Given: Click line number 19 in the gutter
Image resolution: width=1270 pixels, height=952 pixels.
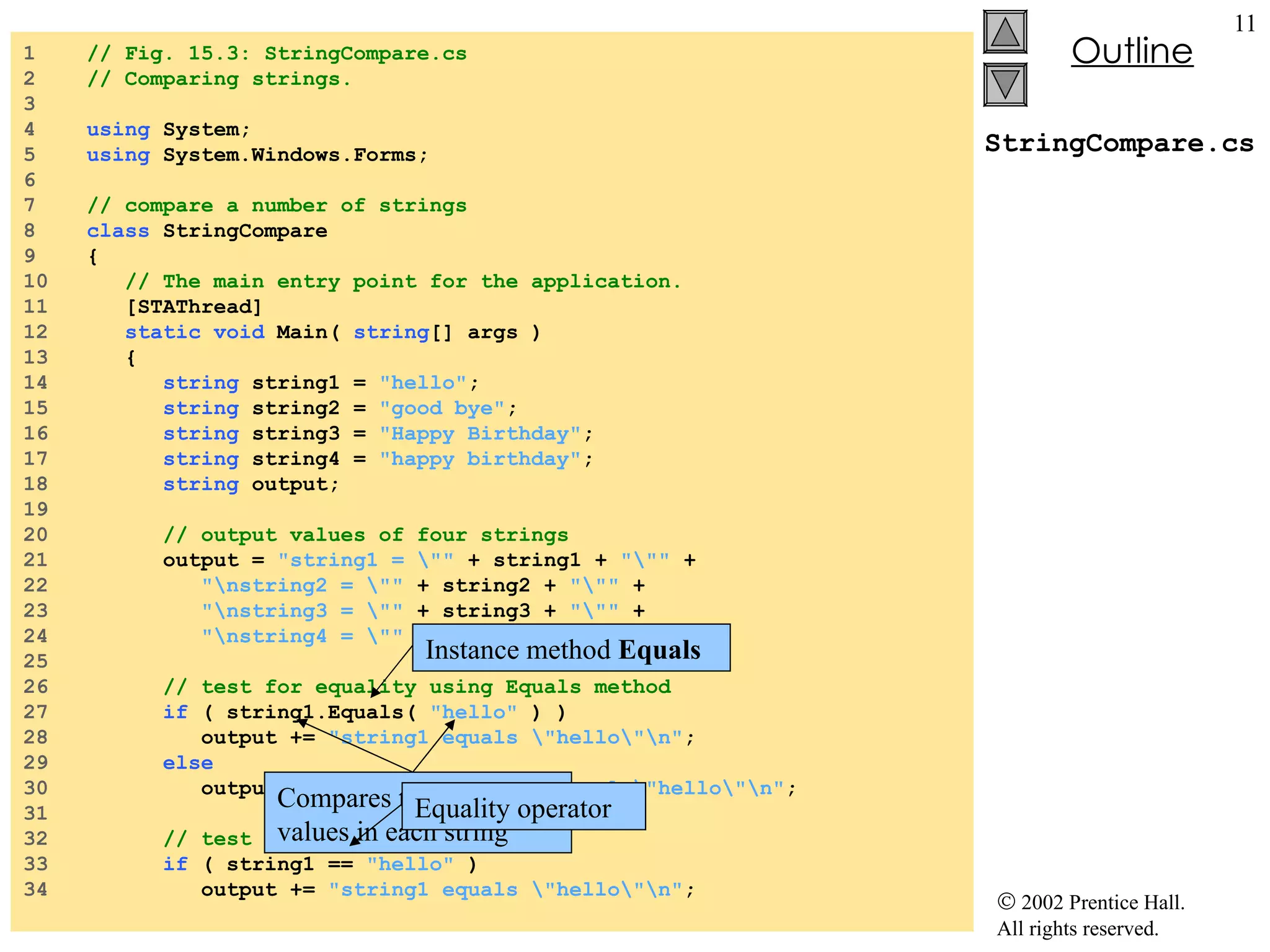Looking at the screenshot, I should (35, 509).
